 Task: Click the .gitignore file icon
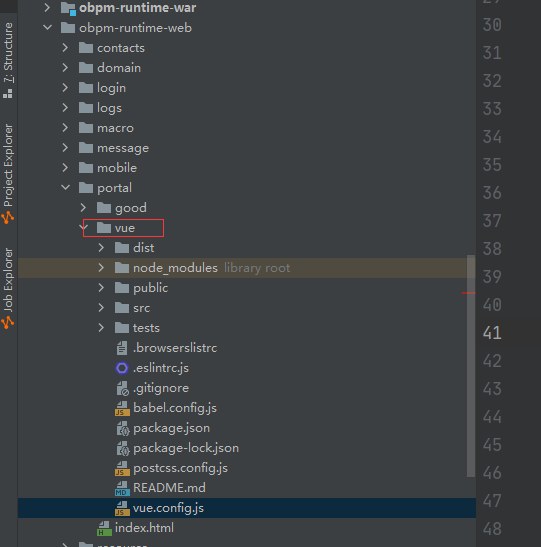click(122, 388)
